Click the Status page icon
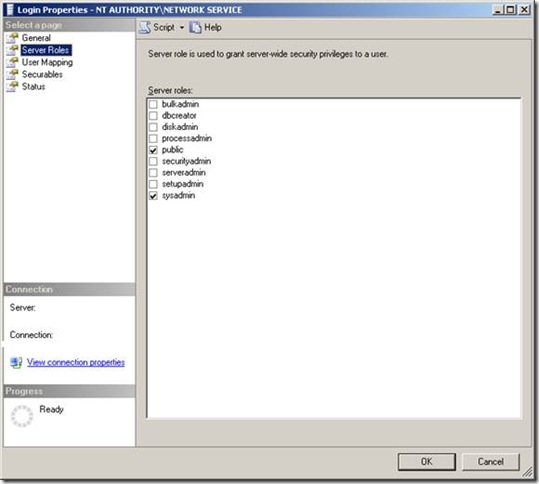 [x=12, y=87]
